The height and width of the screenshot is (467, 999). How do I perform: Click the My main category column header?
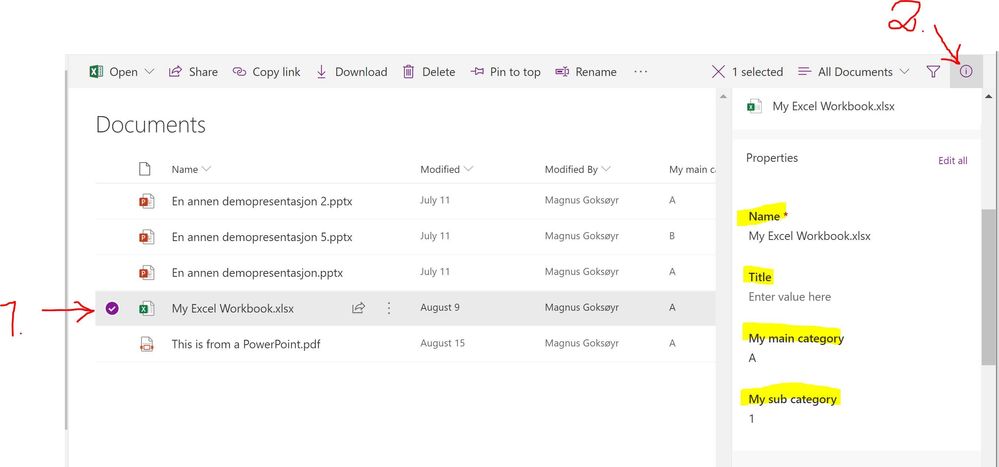(692, 169)
